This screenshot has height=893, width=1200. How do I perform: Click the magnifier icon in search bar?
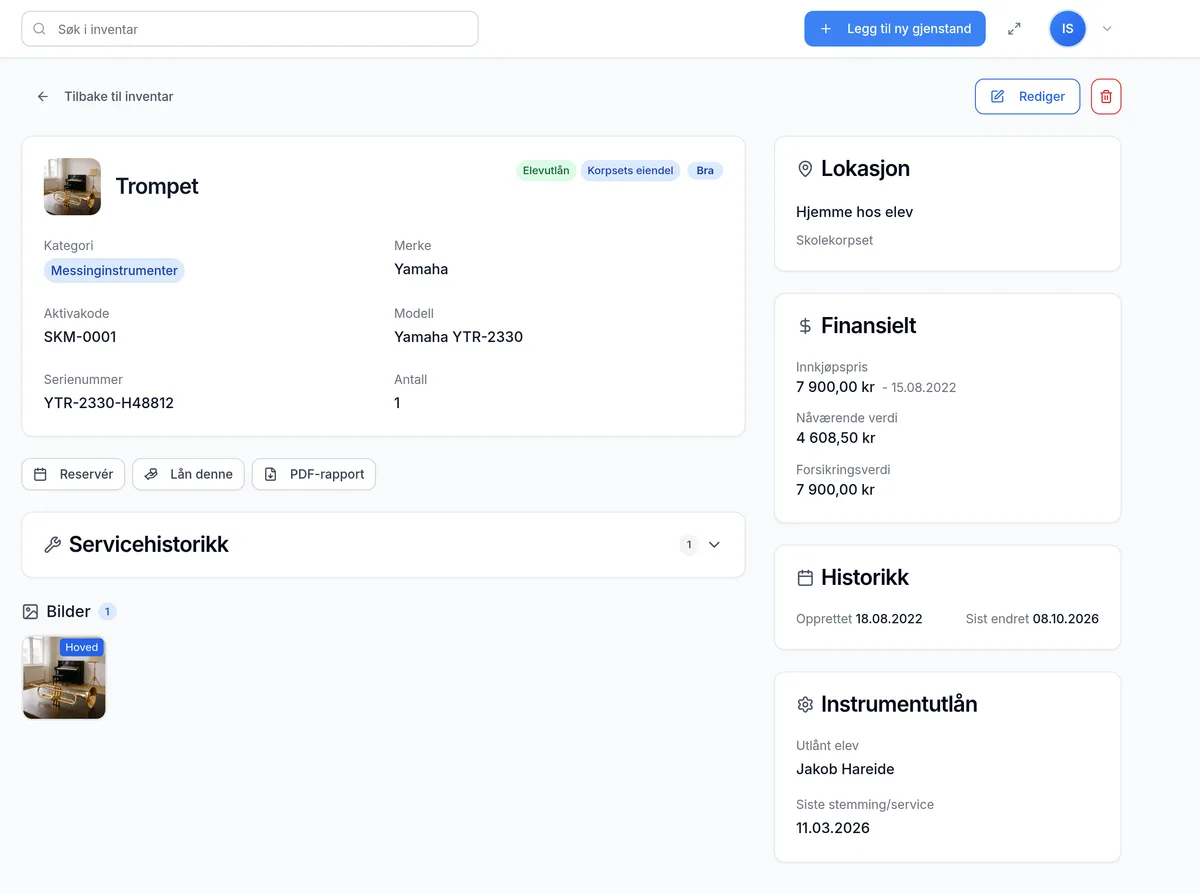coord(40,29)
